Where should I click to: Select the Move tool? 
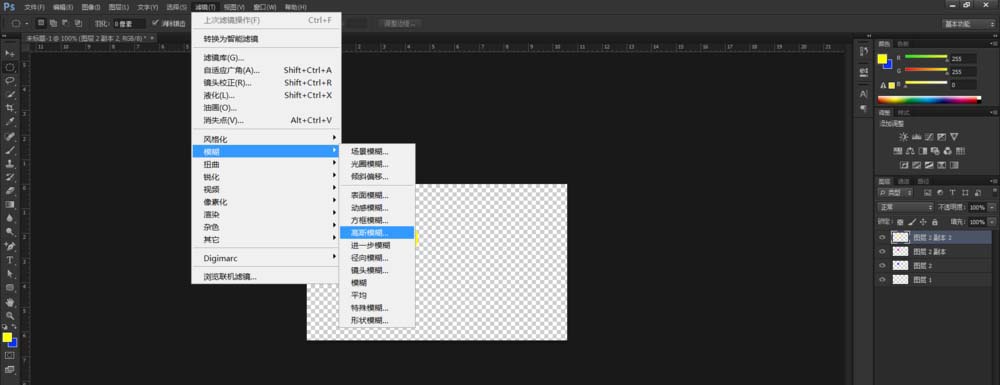tap(10, 54)
